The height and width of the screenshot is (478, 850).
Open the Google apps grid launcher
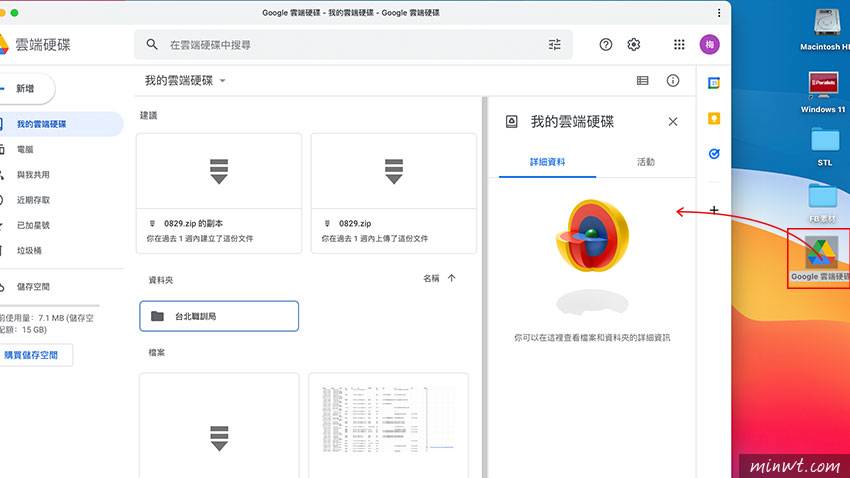point(680,45)
